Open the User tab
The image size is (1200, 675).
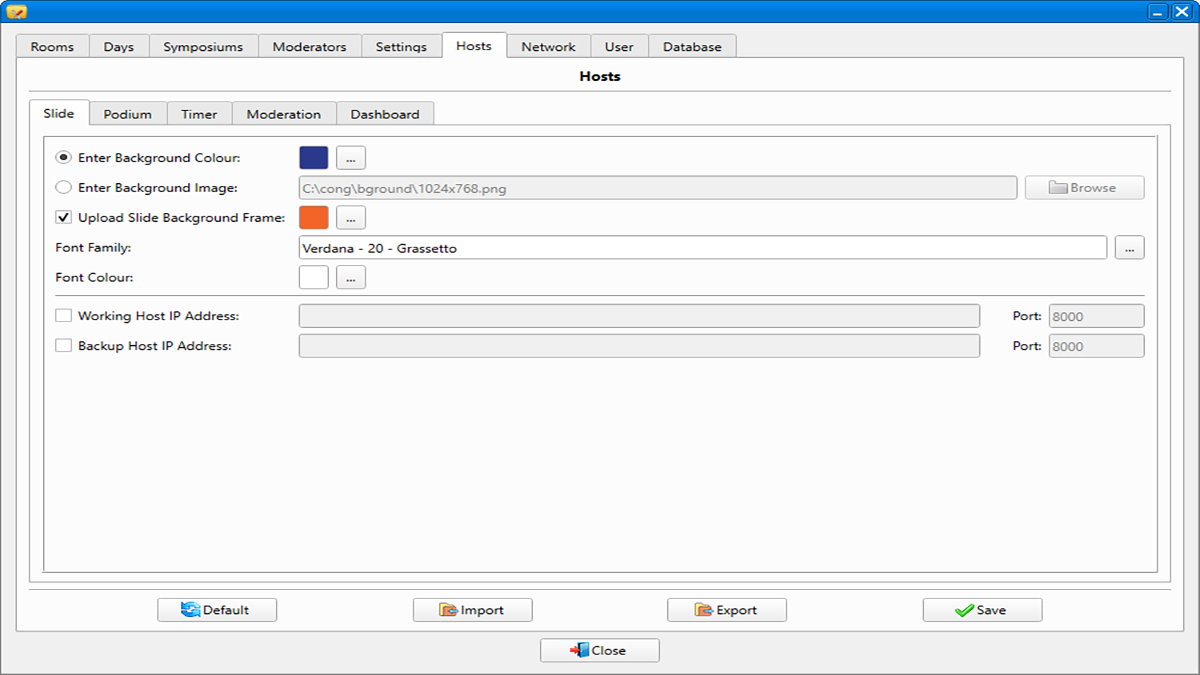tap(619, 46)
